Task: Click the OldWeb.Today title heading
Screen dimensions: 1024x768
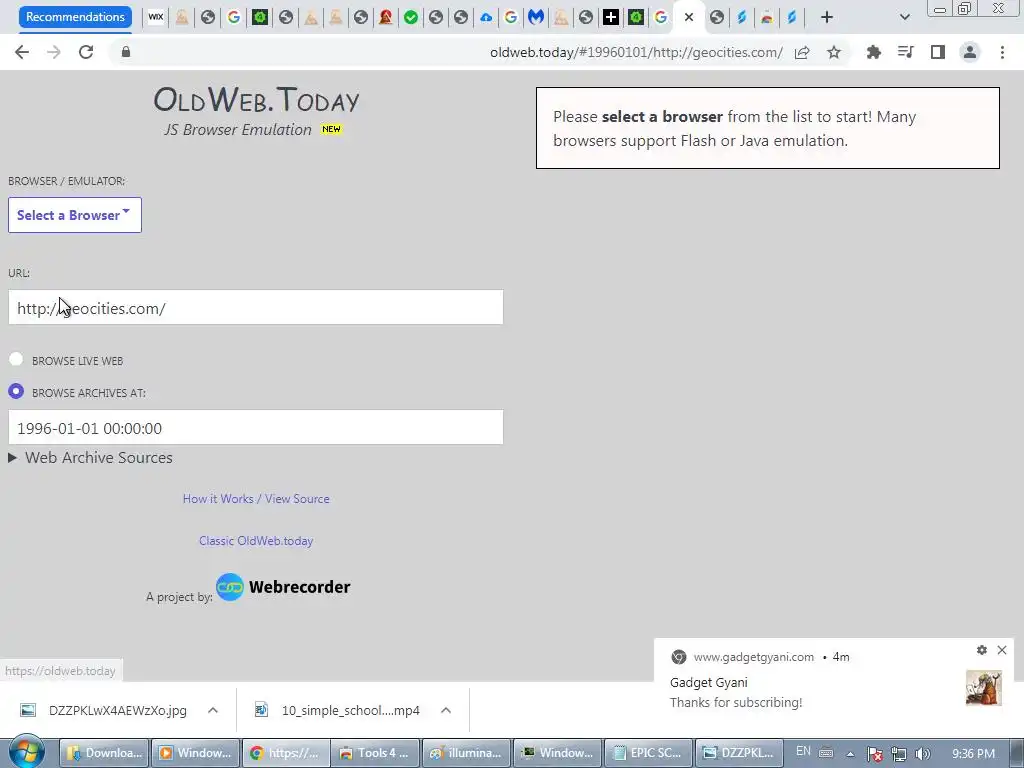Action: [x=256, y=100]
